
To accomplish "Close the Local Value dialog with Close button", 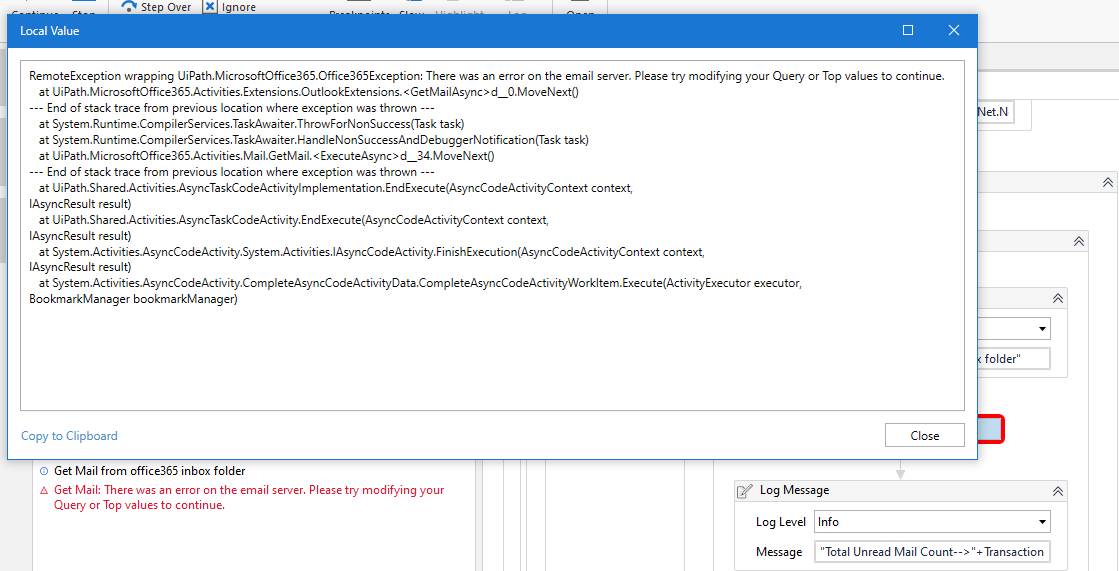I will click(924, 435).
